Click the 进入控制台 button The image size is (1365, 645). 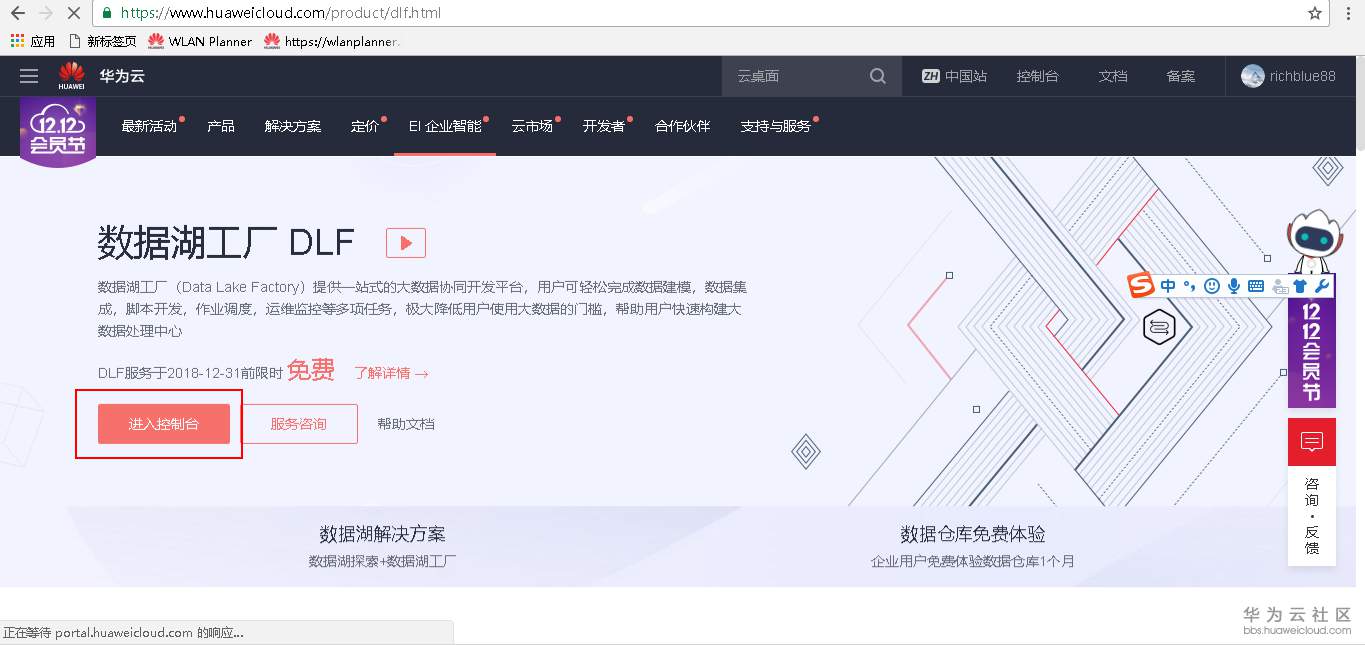(x=164, y=424)
